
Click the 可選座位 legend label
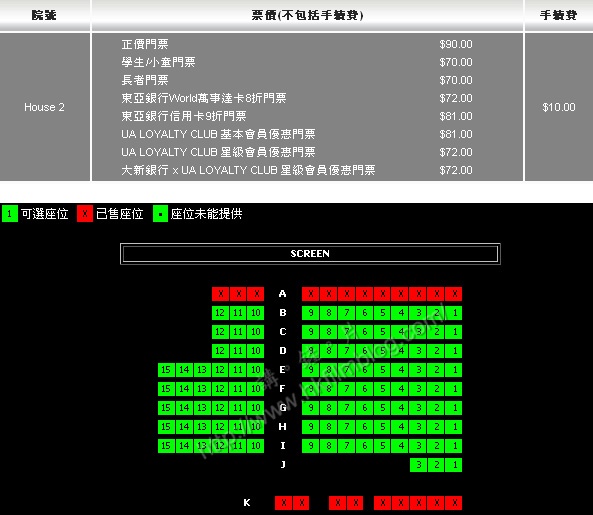click(x=45, y=214)
